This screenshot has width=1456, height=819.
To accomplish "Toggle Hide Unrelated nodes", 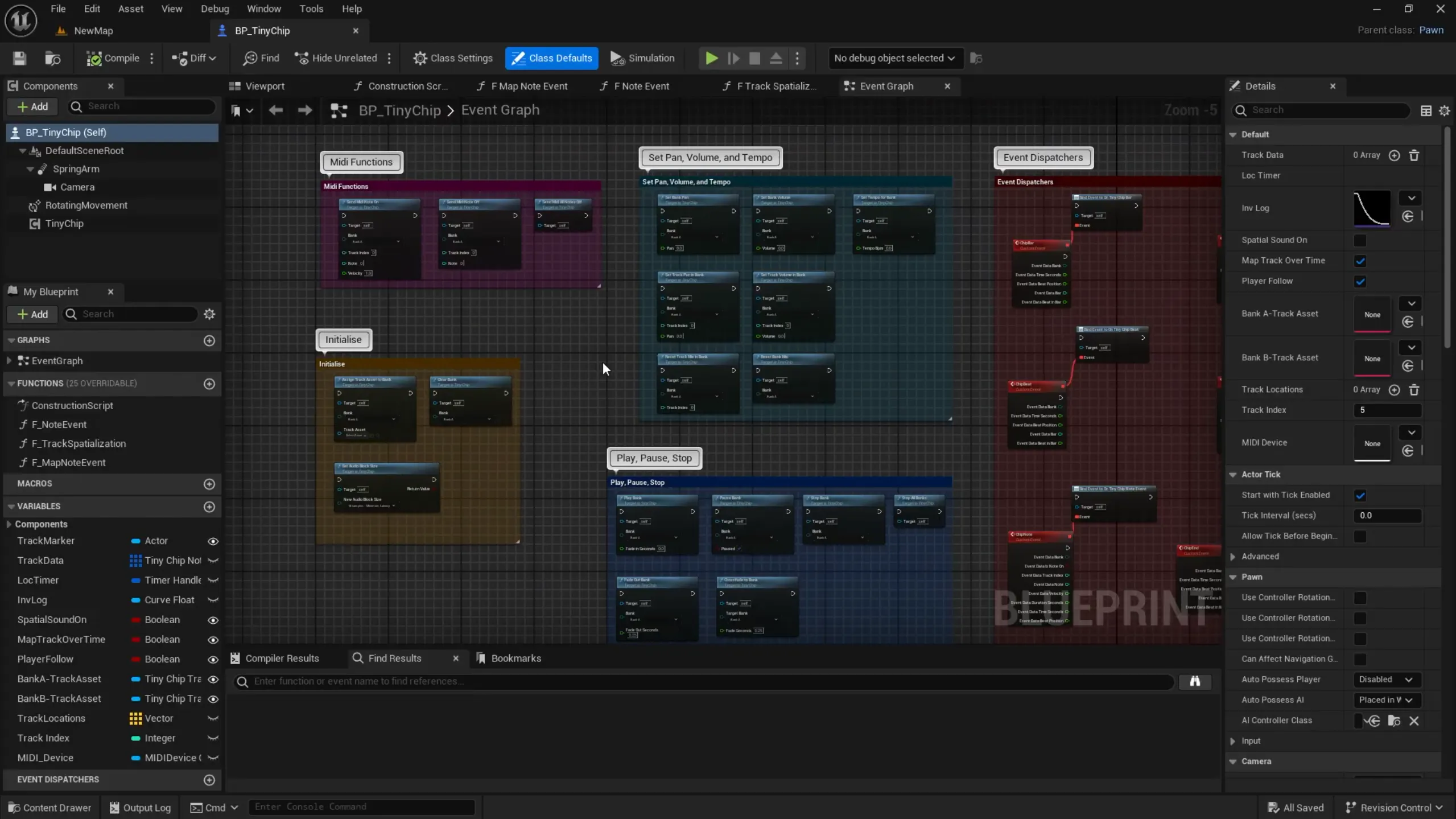I will click(336, 58).
